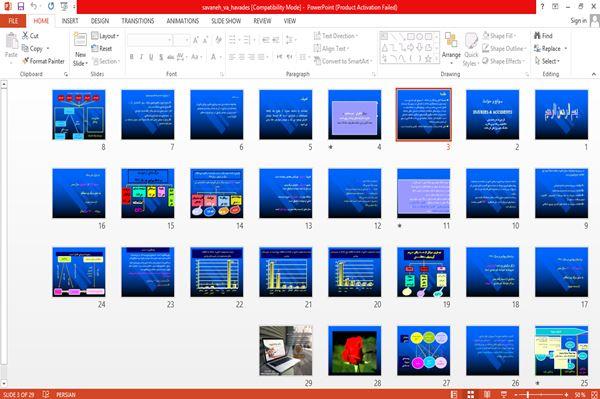This screenshot has height=399, width=600.
Task: Click the Redo icon in title bar
Action: 51,6
